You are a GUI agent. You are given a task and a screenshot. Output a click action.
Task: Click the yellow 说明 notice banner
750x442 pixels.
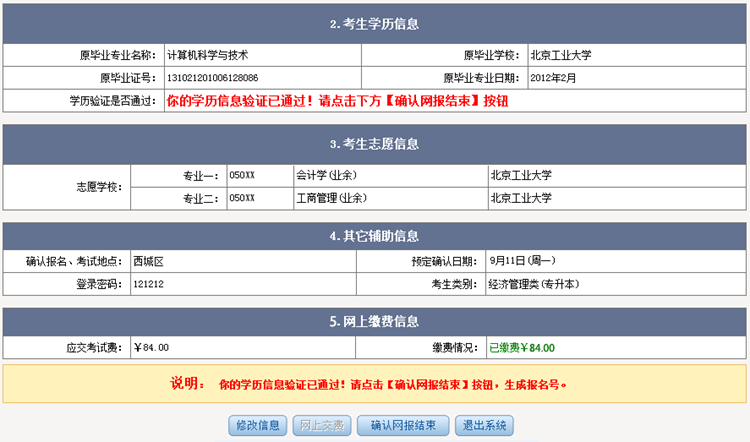(374, 384)
